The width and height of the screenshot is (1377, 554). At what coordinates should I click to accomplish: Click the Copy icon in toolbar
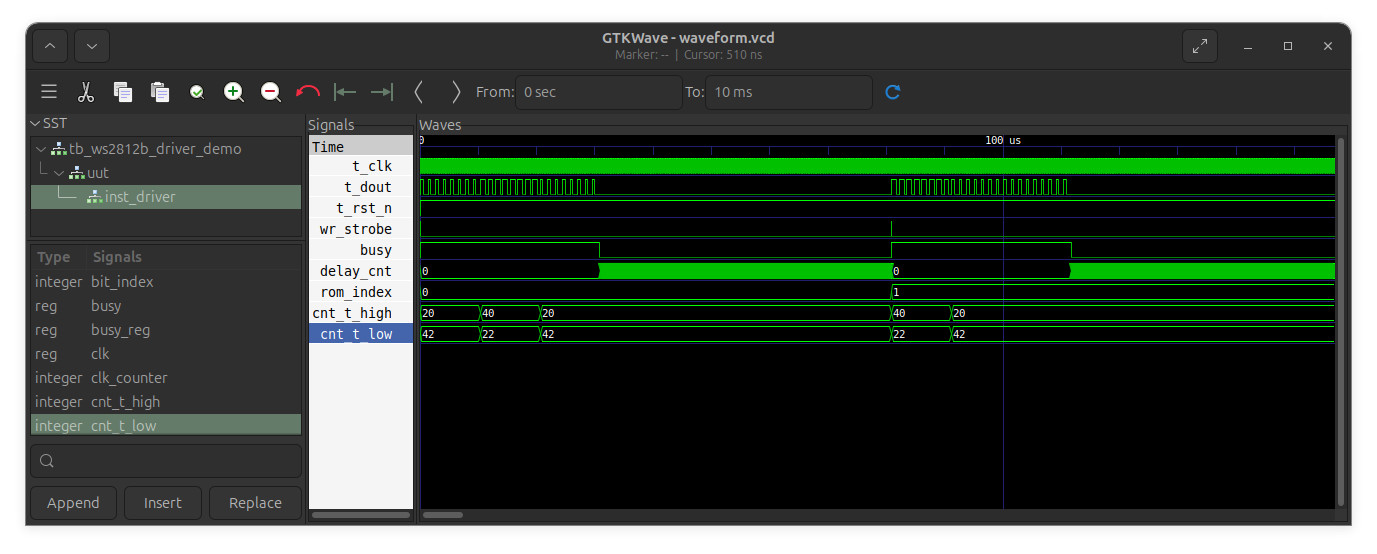(123, 92)
